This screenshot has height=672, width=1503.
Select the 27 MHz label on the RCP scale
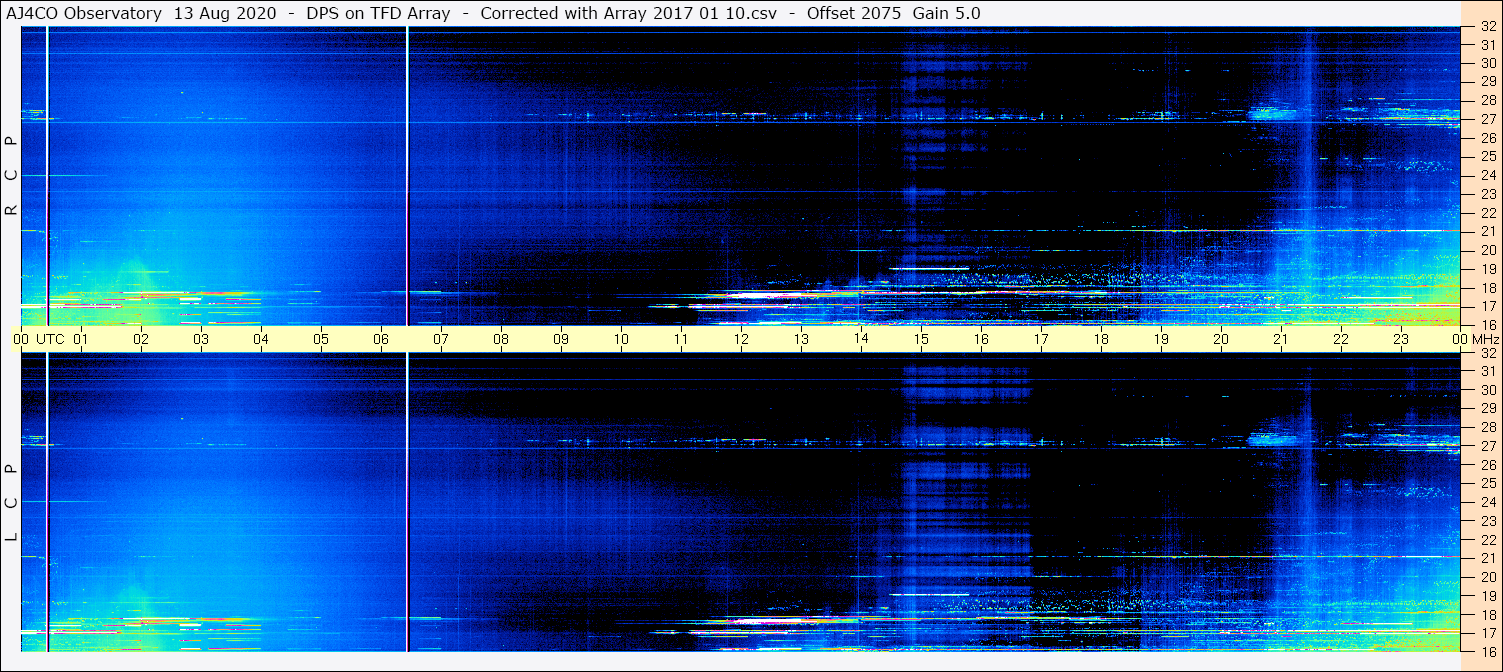tap(1487, 119)
